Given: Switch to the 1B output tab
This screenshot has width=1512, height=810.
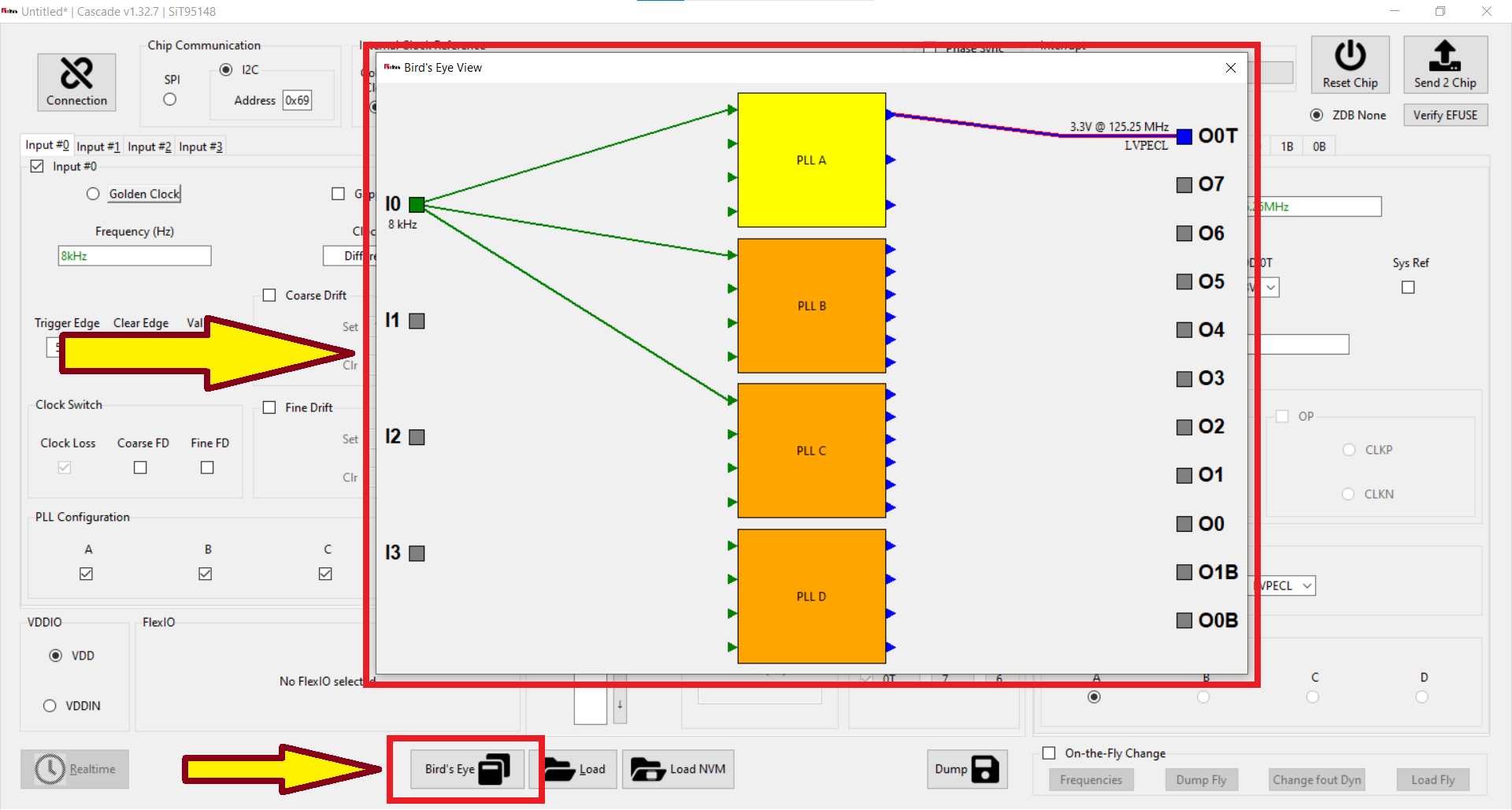Looking at the screenshot, I should pyautogui.click(x=1287, y=147).
